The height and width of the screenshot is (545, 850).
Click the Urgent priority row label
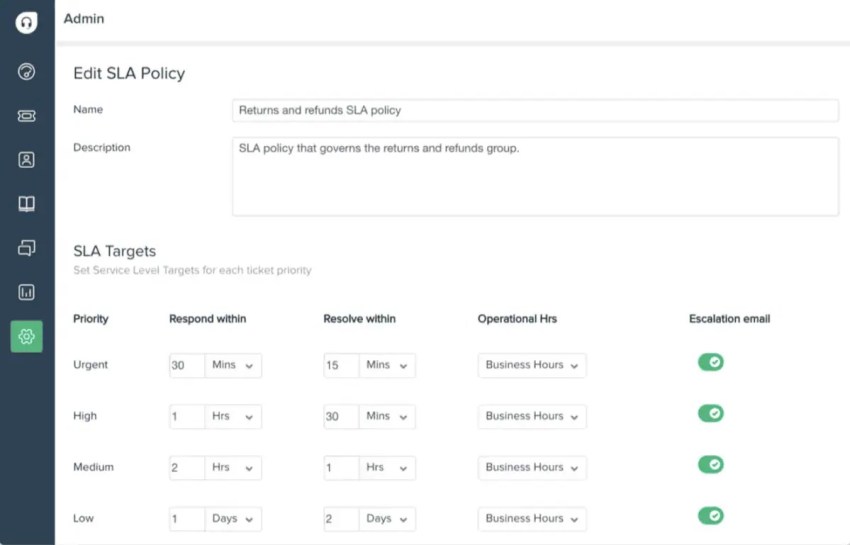coord(91,364)
